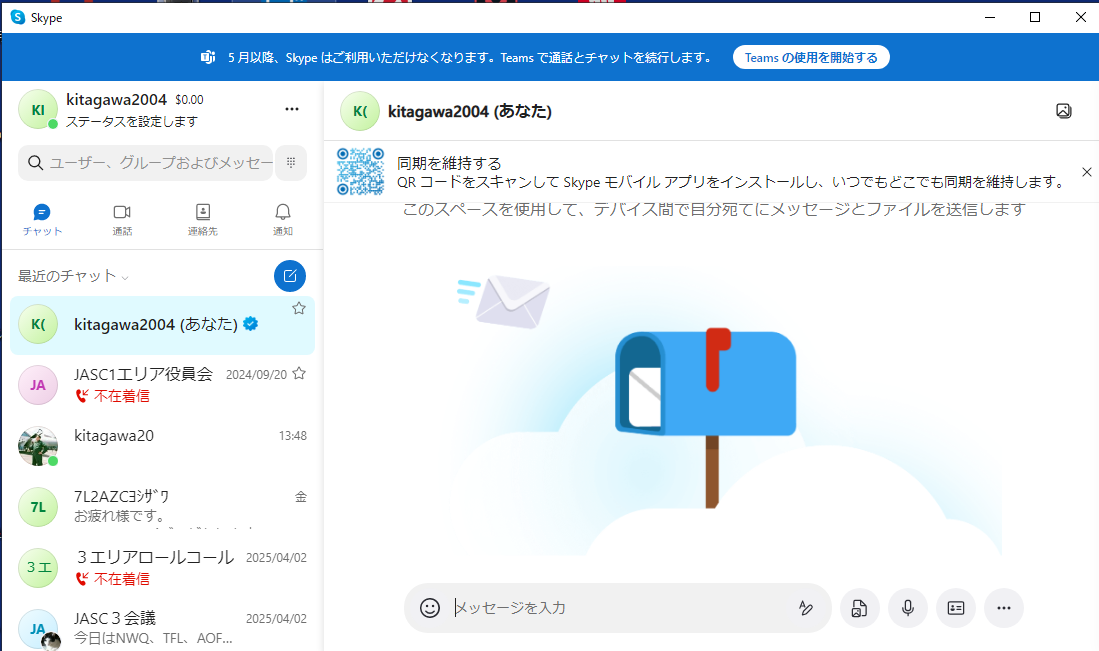Click the ステータスを設定します status link
Image resolution: width=1099 pixels, height=651 pixels.
[x=132, y=122]
